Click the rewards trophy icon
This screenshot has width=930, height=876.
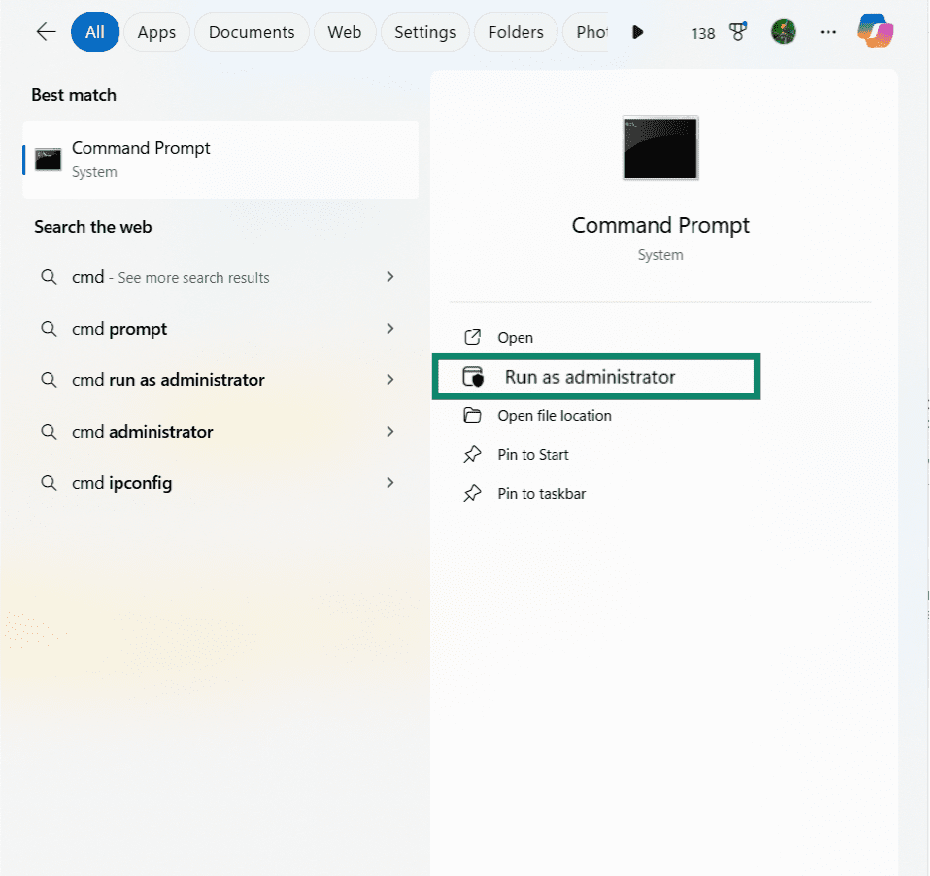pos(738,31)
